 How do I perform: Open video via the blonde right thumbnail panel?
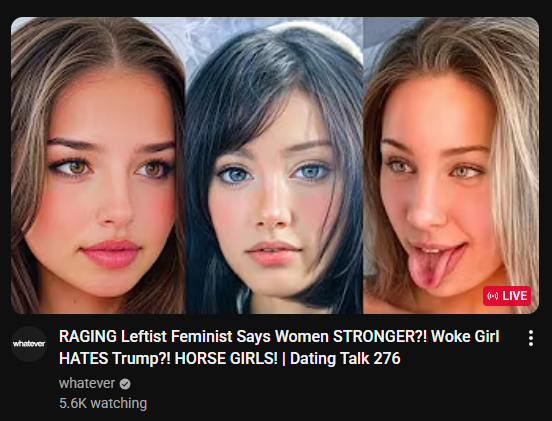[451, 165]
